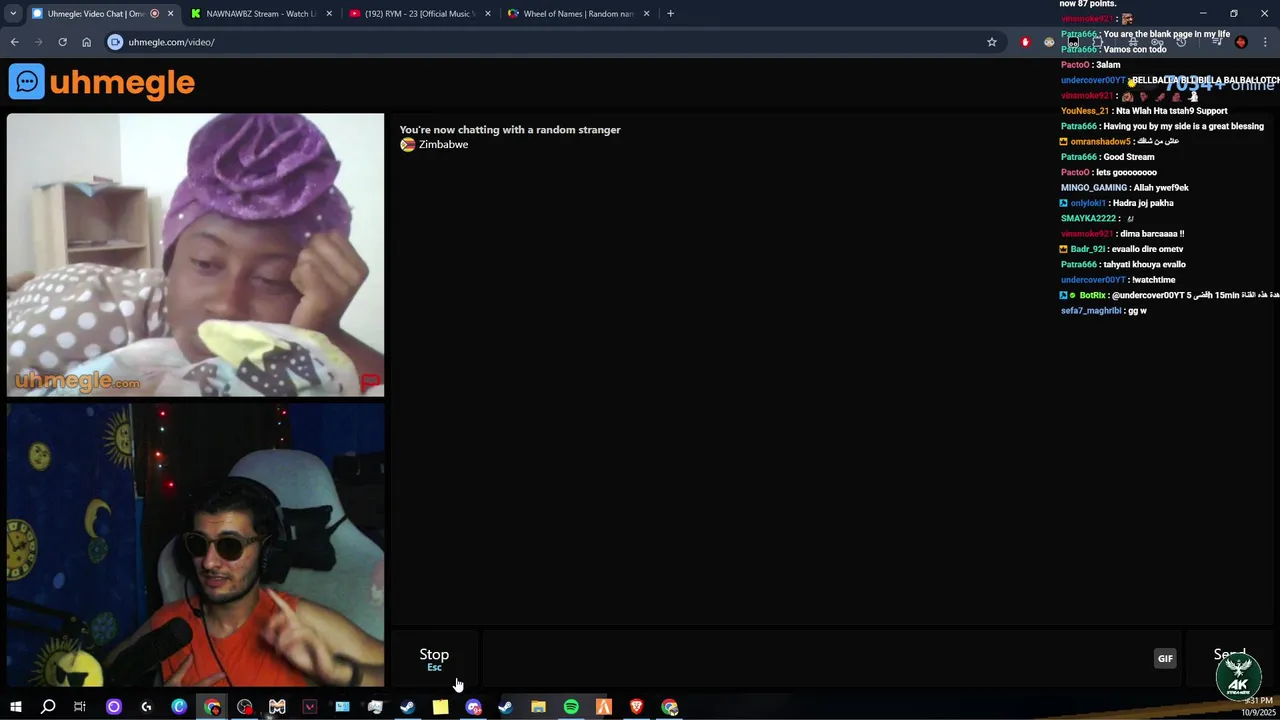Bookmark this page with the star
Viewport: 1280px width, 720px height.
pos(991,42)
